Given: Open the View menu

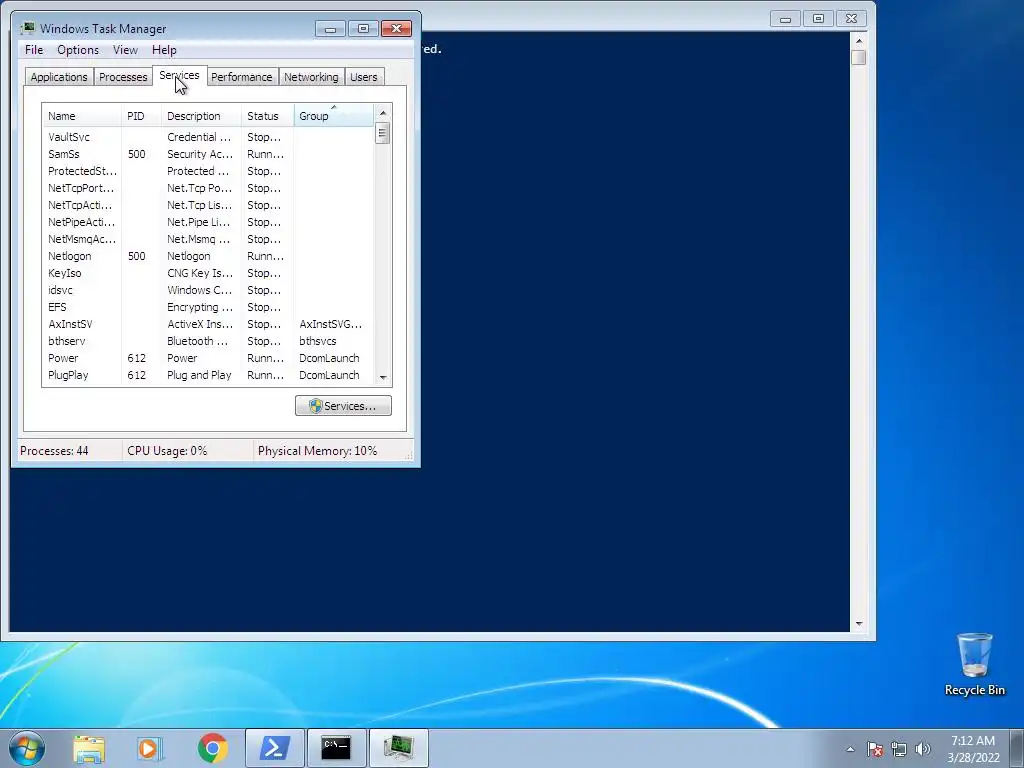Looking at the screenshot, I should click(x=125, y=50).
